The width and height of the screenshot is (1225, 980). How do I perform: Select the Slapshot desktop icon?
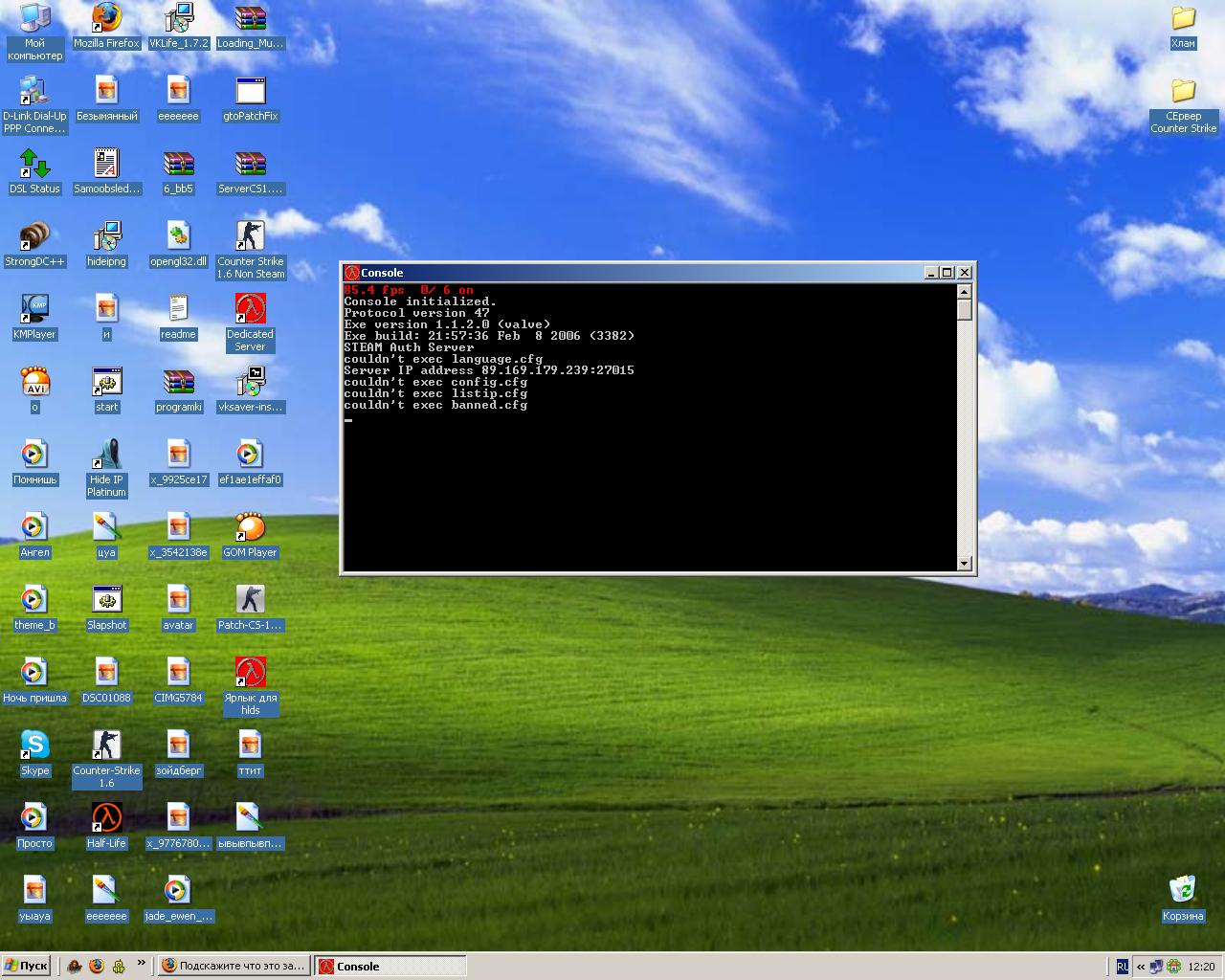[x=106, y=608]
